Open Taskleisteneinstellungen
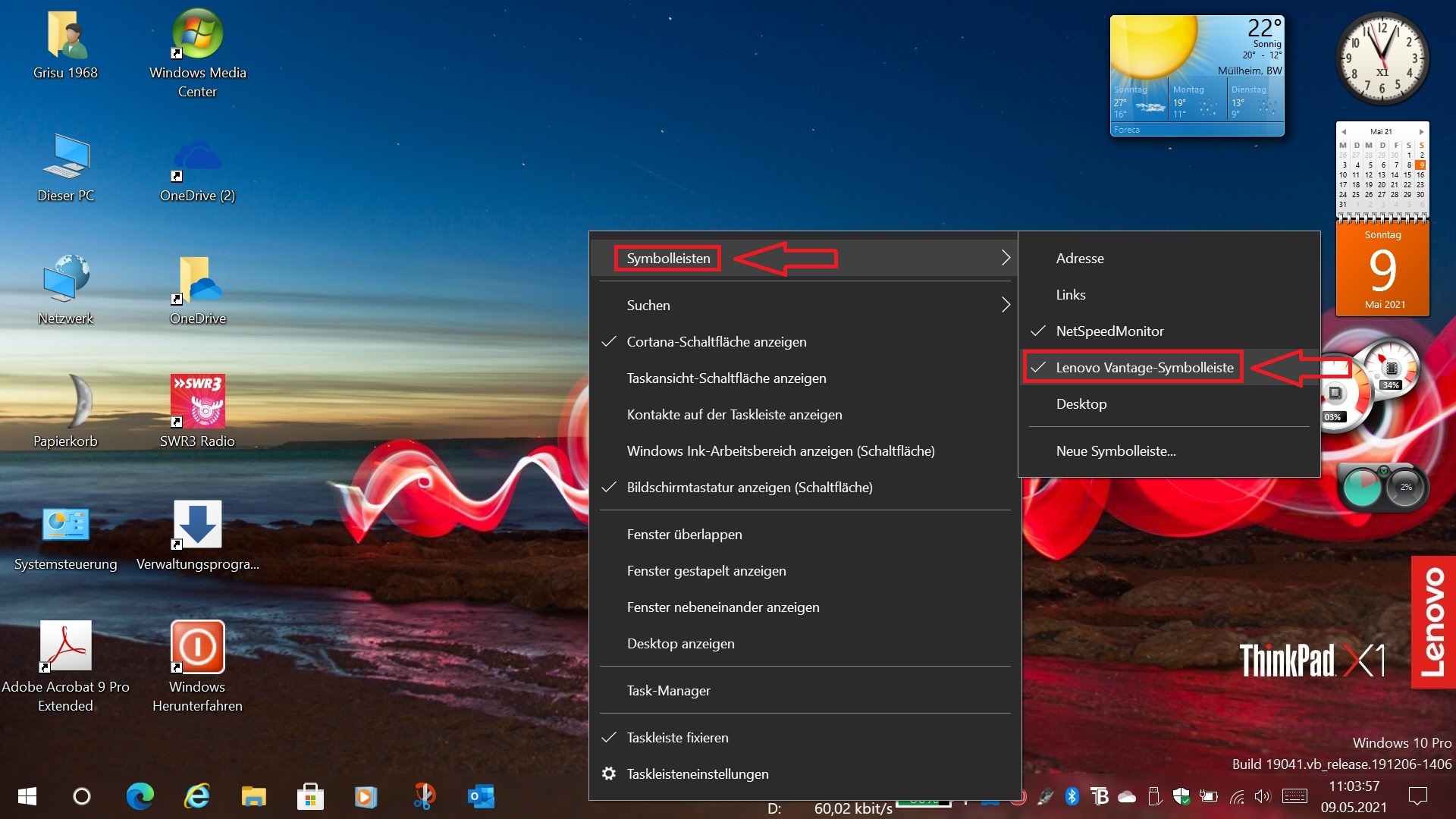 [805, 774]
